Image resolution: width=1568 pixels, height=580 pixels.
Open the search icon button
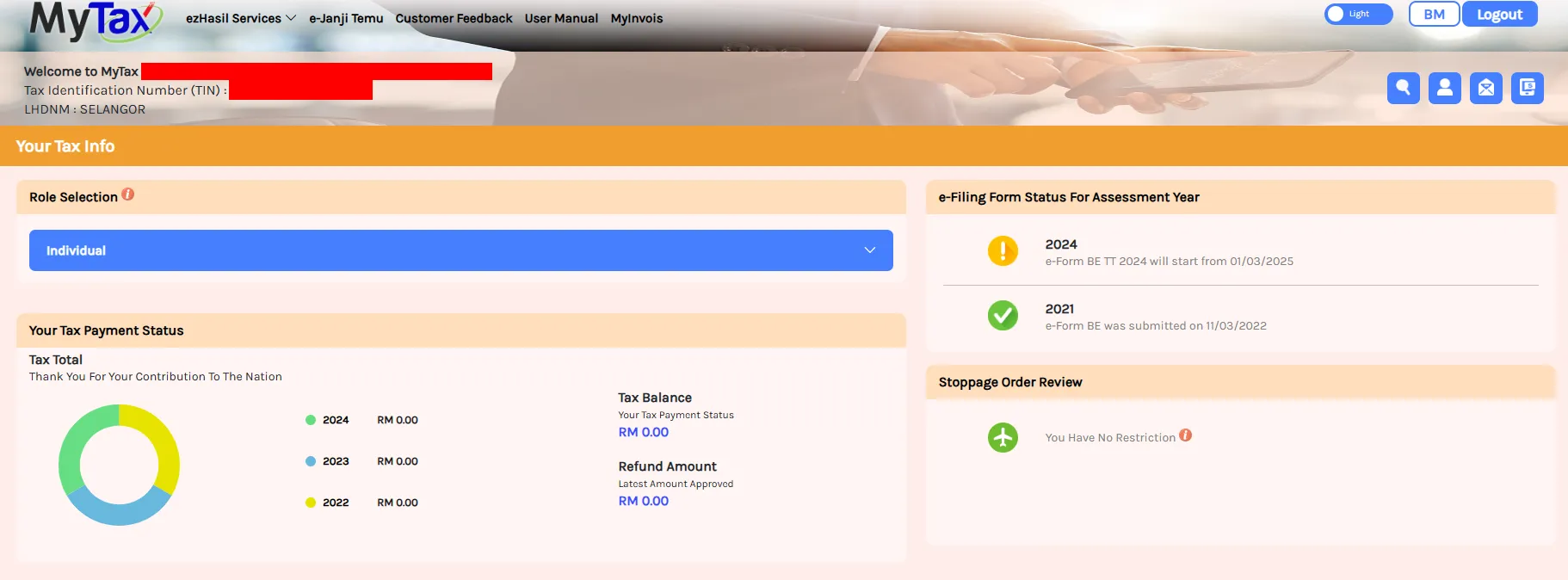click(x=1403, y=88)
